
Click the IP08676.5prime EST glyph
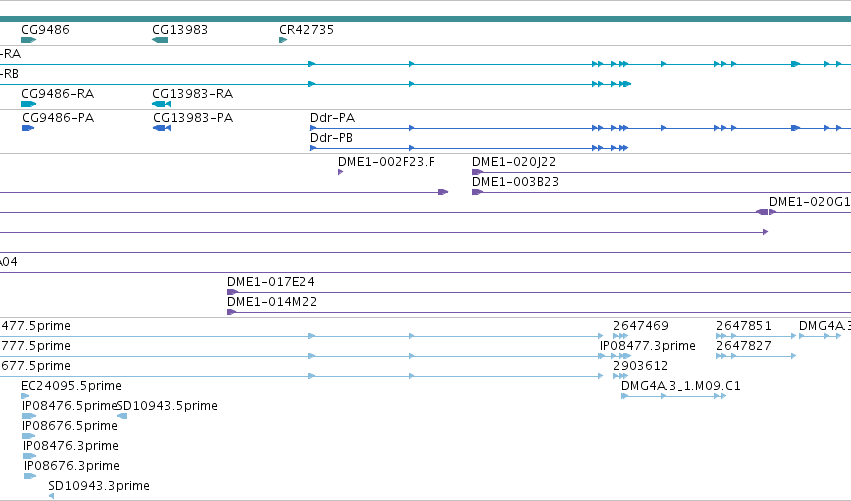[x=28, y=436]
